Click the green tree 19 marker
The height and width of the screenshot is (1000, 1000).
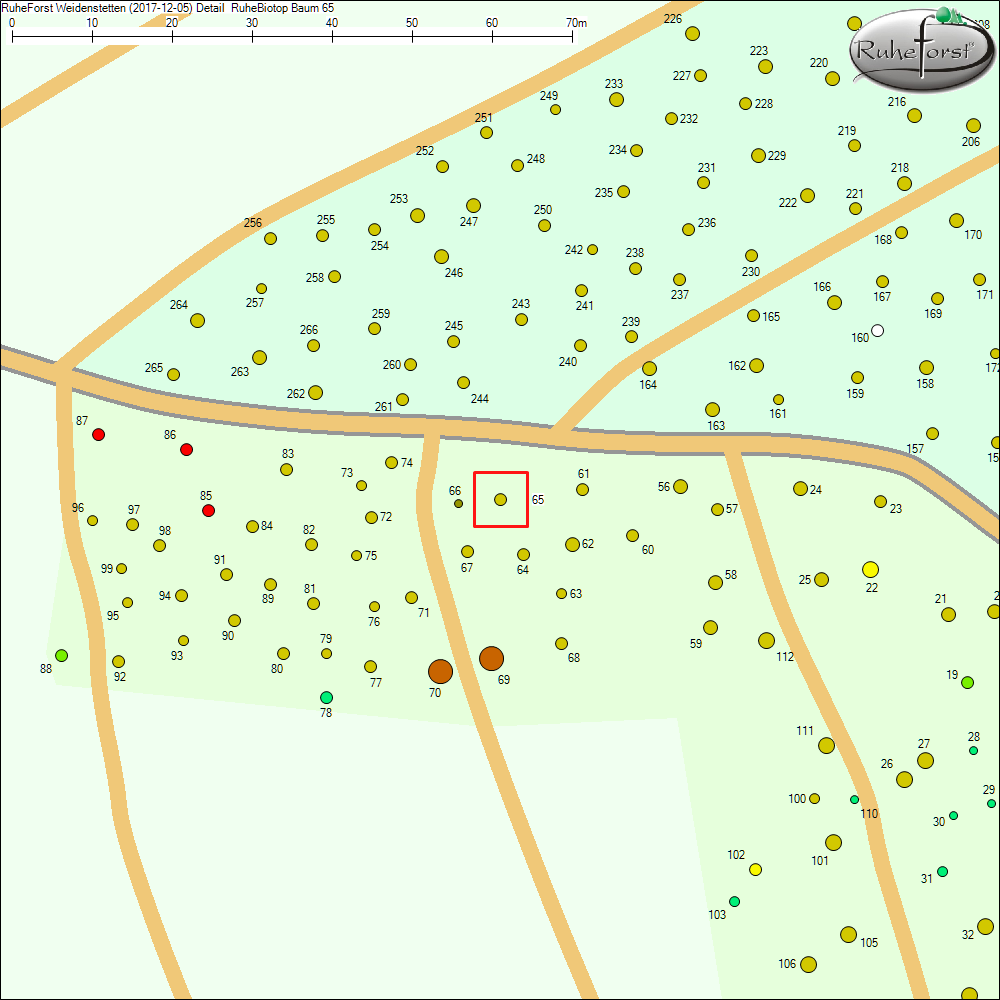click(967, 682)
